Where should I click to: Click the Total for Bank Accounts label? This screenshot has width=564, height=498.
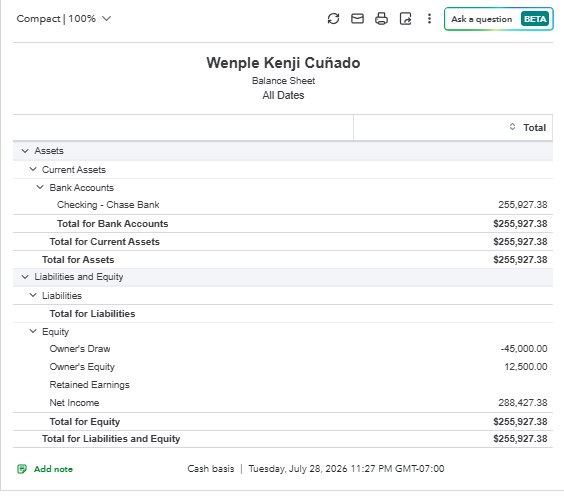click(x=113, y=224)
